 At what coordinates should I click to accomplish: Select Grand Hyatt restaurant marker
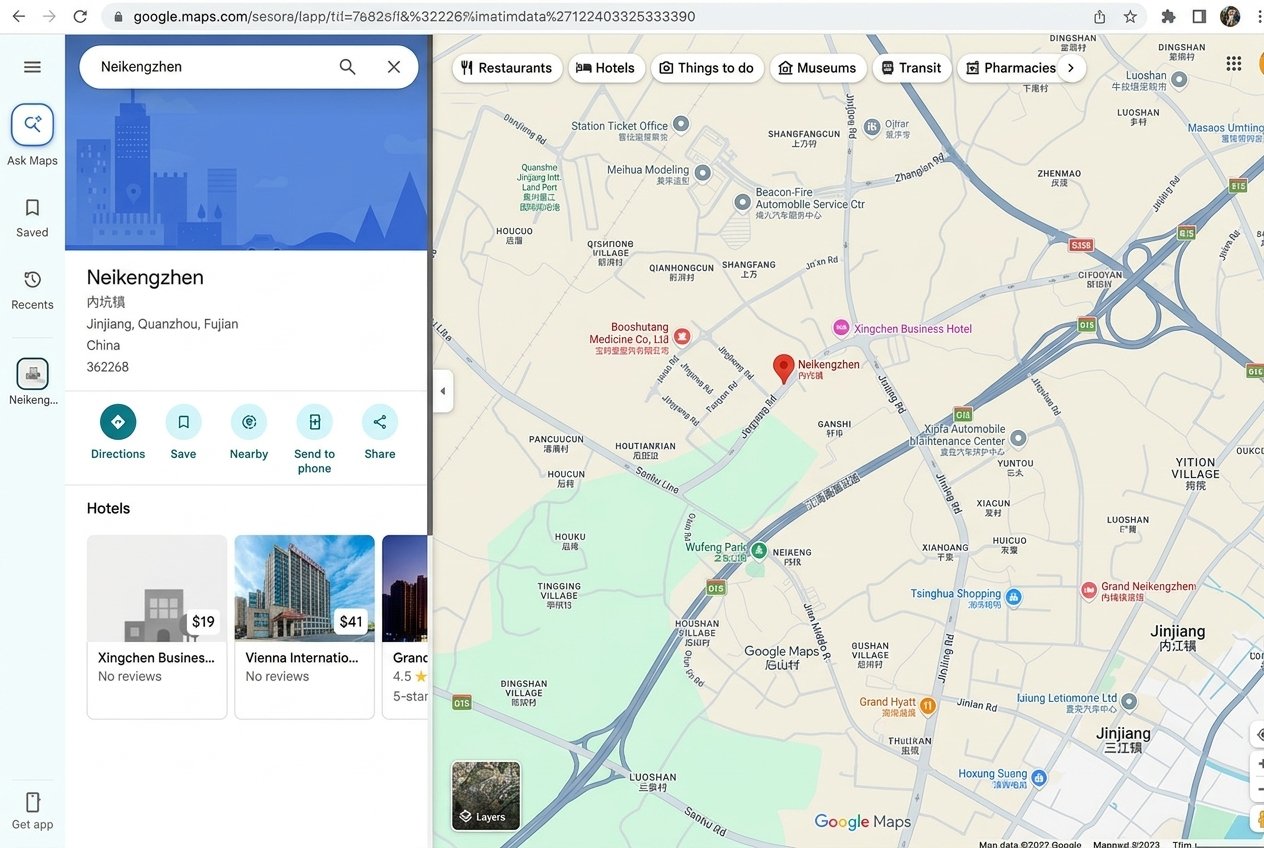point(927,706)
